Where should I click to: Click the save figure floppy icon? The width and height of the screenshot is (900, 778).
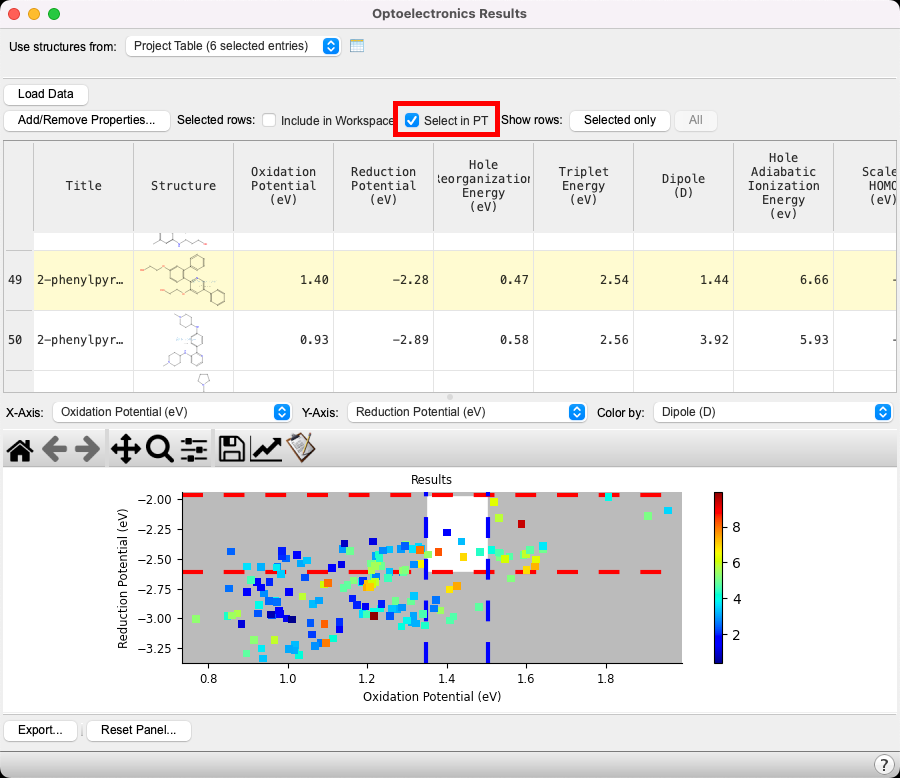point(232,449)
